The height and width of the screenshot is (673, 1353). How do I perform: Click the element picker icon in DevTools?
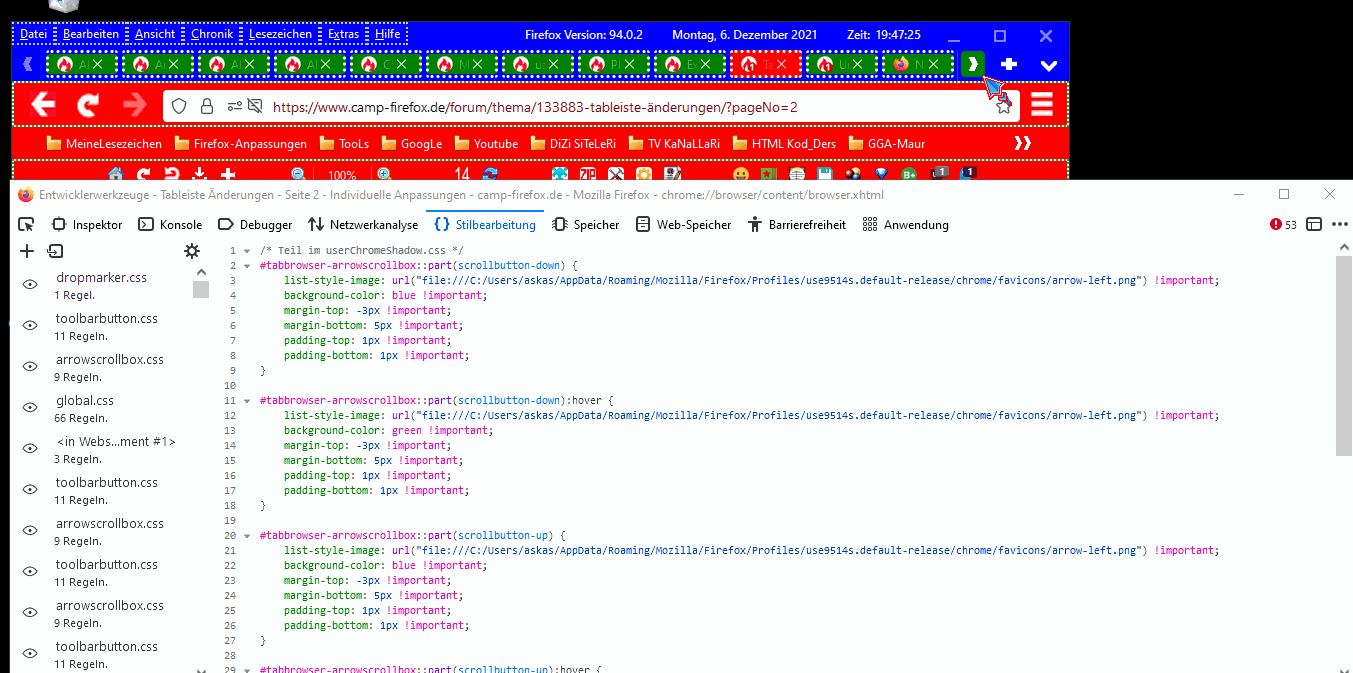point(26,225)
